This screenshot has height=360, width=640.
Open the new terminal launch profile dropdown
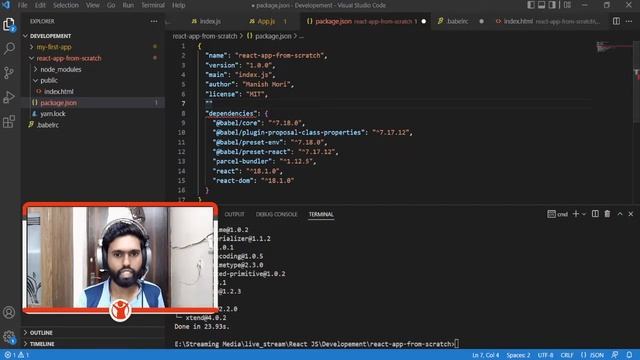[584, 214]
